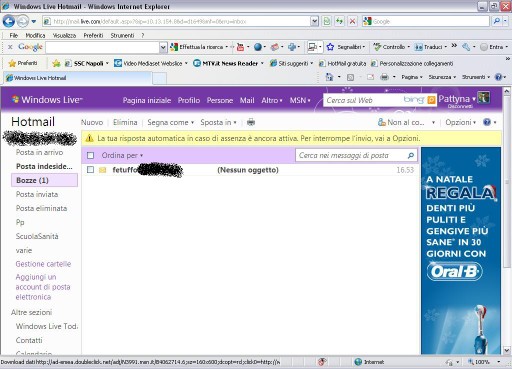Click the envelope icon of fetuffo message

click(102, 170)
